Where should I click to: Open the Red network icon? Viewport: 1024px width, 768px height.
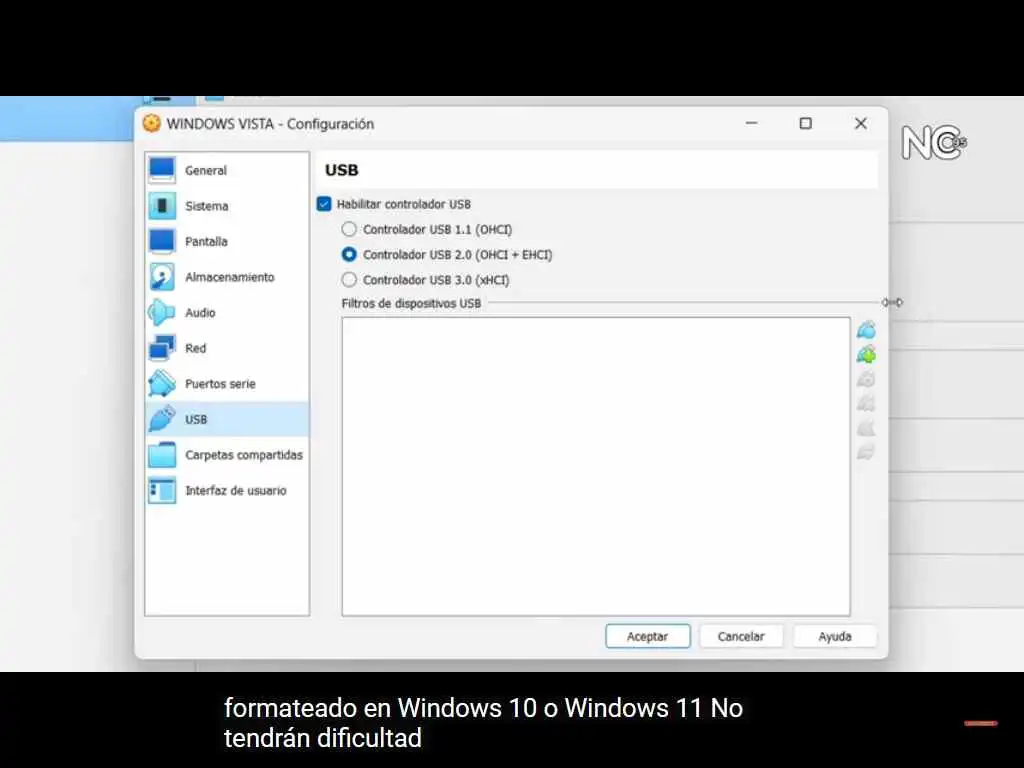(x=162, y=348)
